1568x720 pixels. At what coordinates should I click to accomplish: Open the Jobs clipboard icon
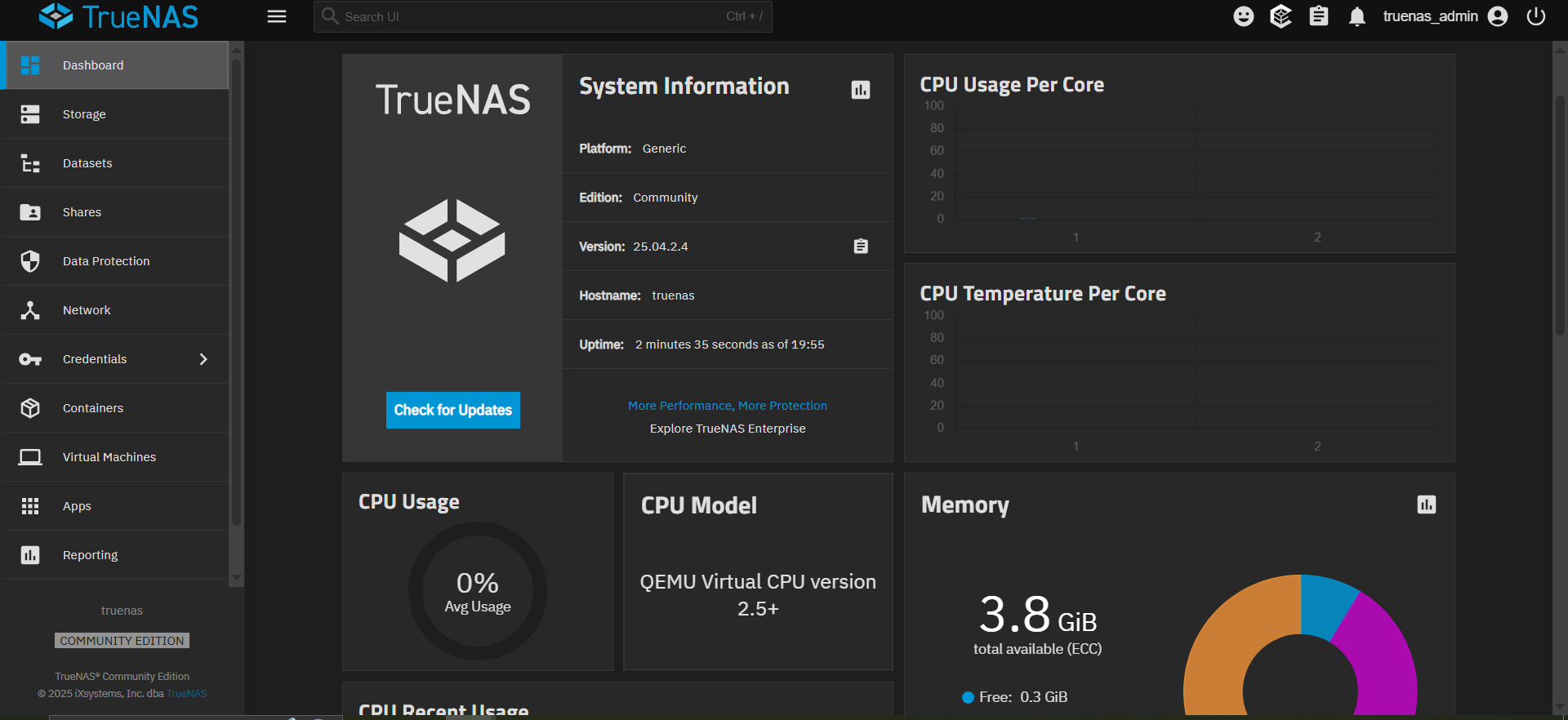(x=1319, y=16)
